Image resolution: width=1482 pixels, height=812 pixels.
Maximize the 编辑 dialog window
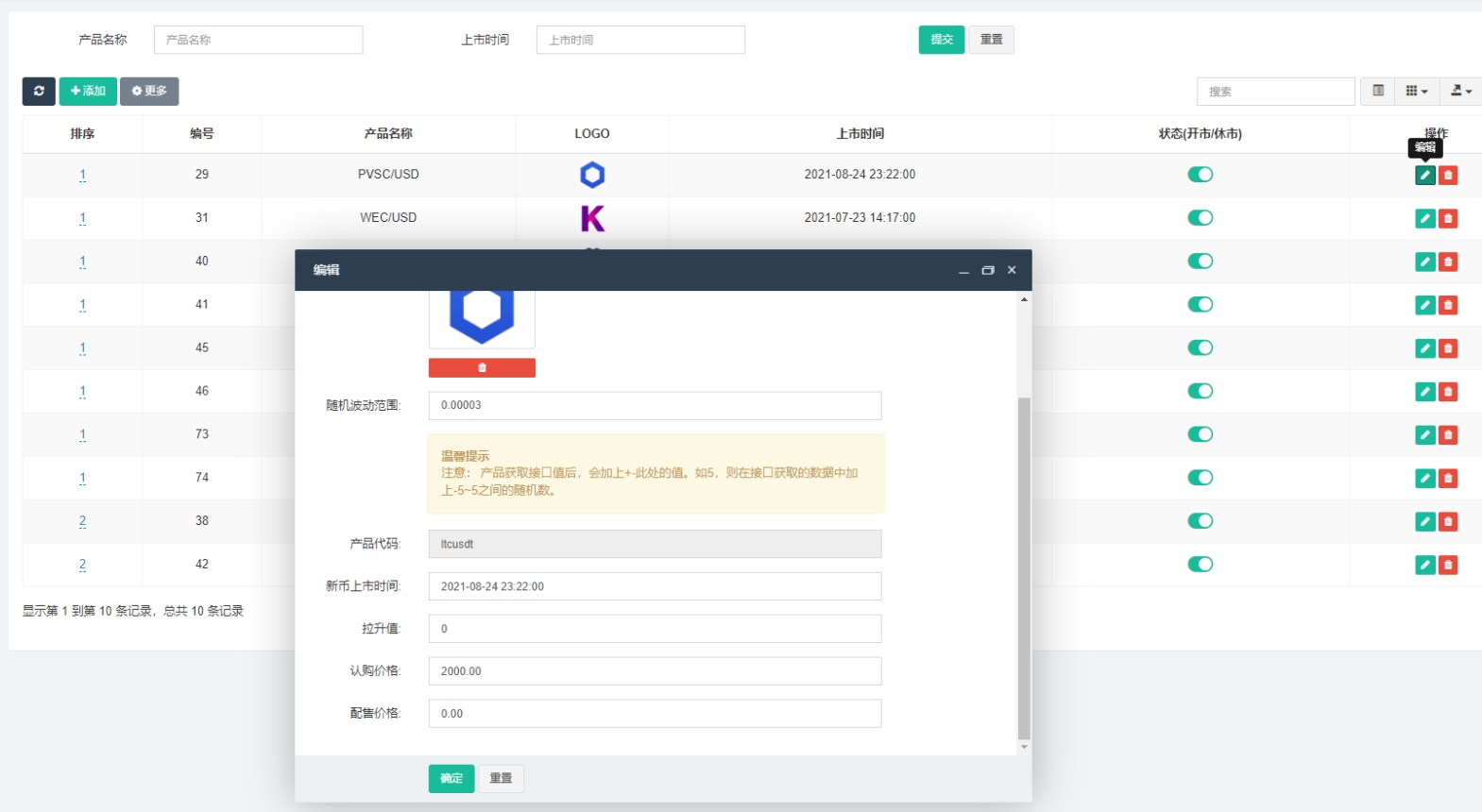click(988, 271)
